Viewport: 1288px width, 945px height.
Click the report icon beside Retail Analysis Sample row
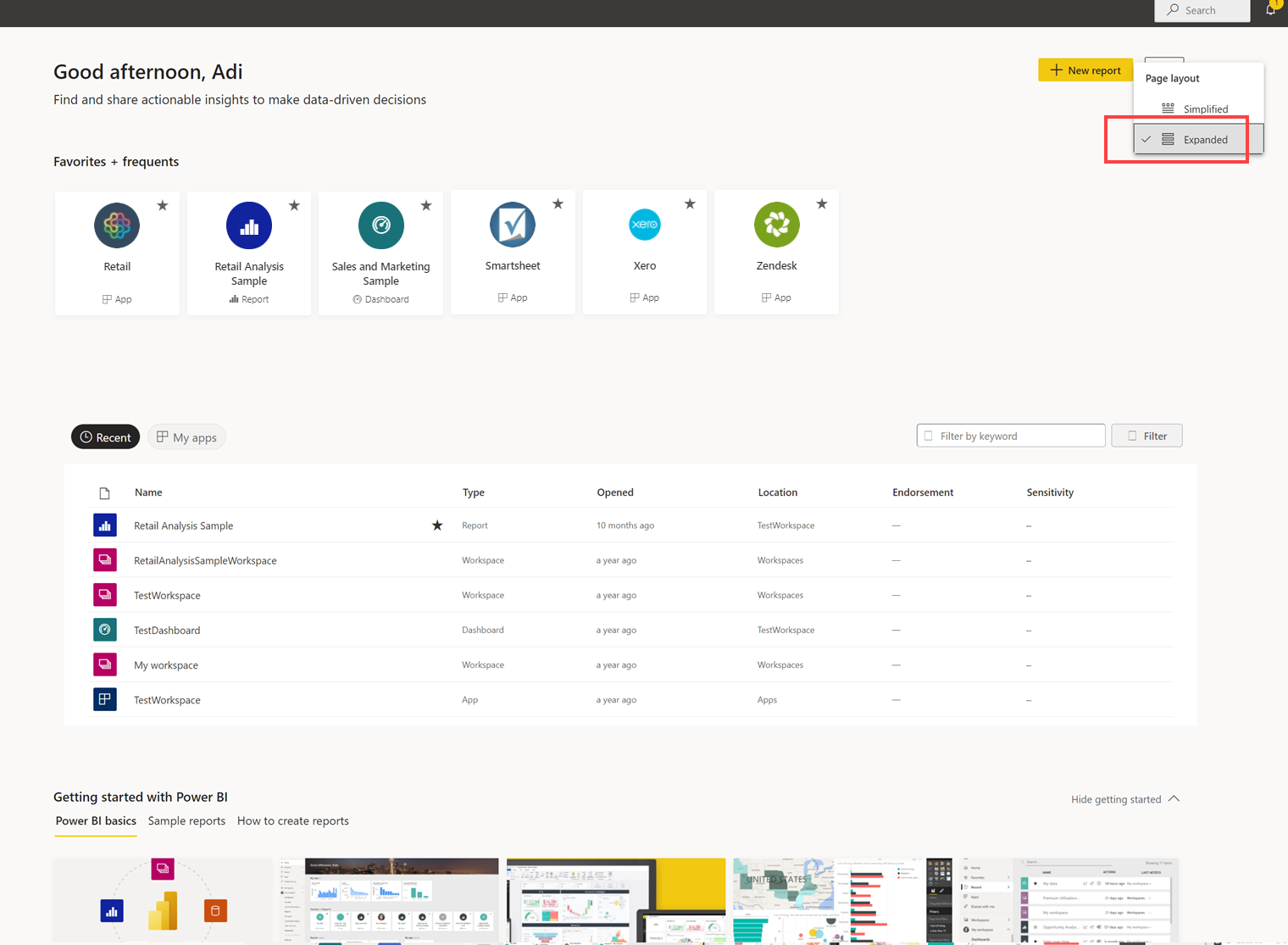(105, 525)
